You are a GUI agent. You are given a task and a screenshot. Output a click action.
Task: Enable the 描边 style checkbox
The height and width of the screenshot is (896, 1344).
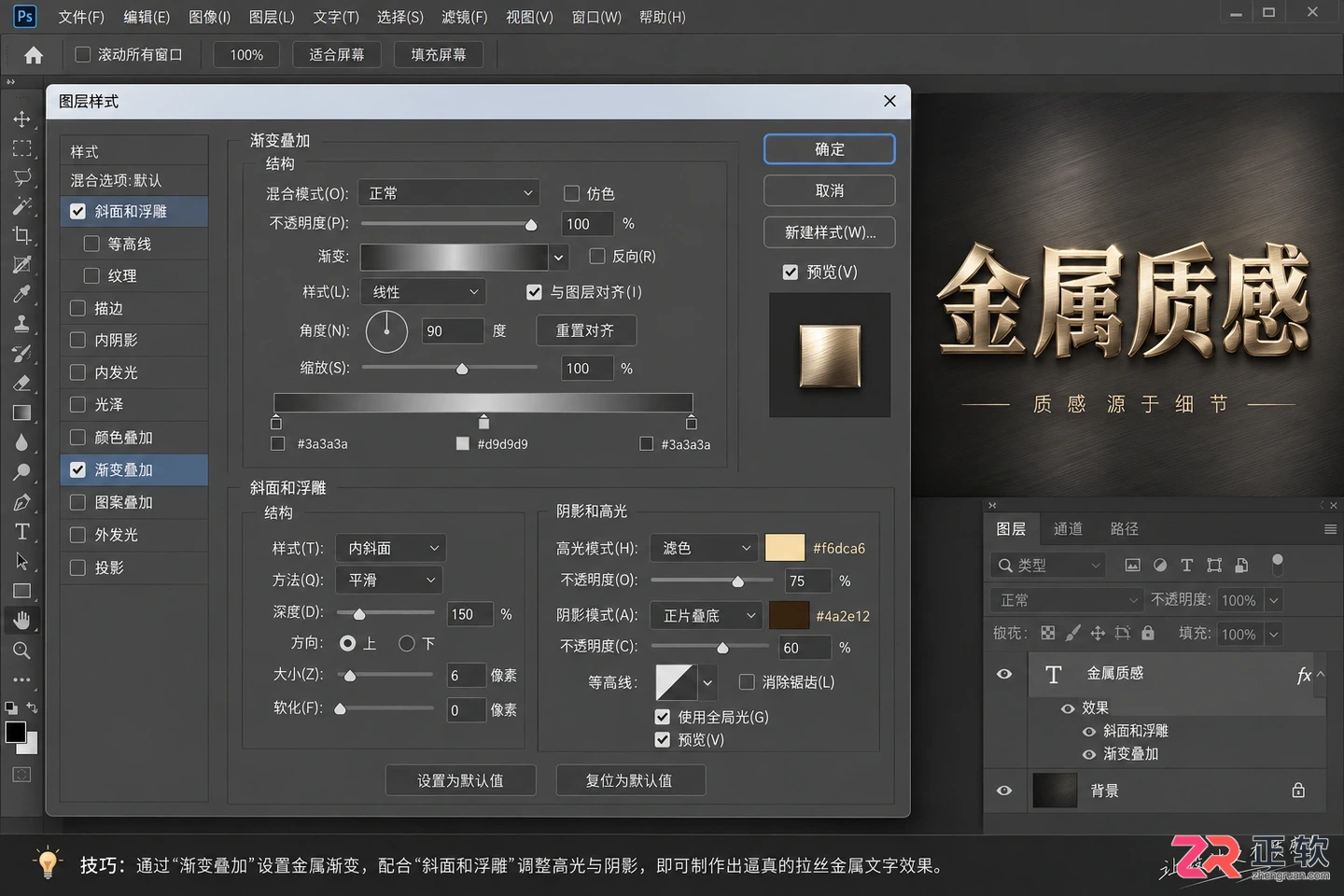point(78,308)
